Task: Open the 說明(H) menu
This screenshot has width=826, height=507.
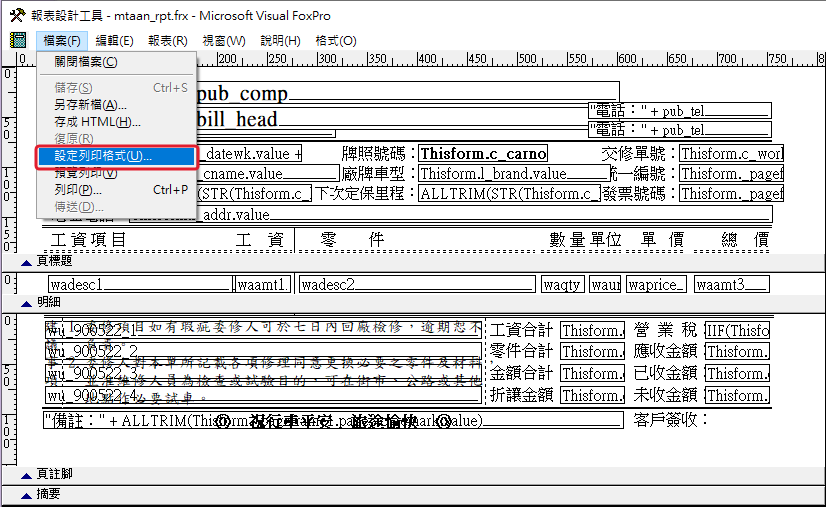Action: (280, 41)
